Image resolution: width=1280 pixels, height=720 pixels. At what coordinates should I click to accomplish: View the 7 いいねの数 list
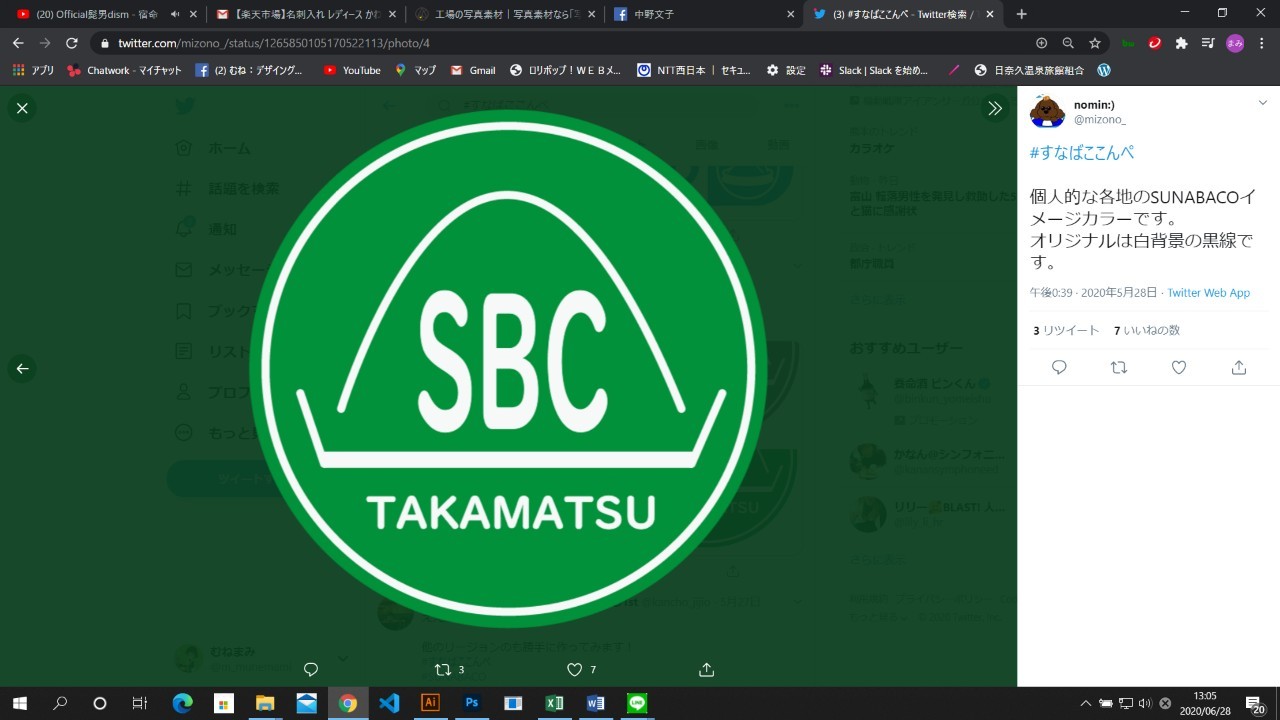(x=1147, y=330)
